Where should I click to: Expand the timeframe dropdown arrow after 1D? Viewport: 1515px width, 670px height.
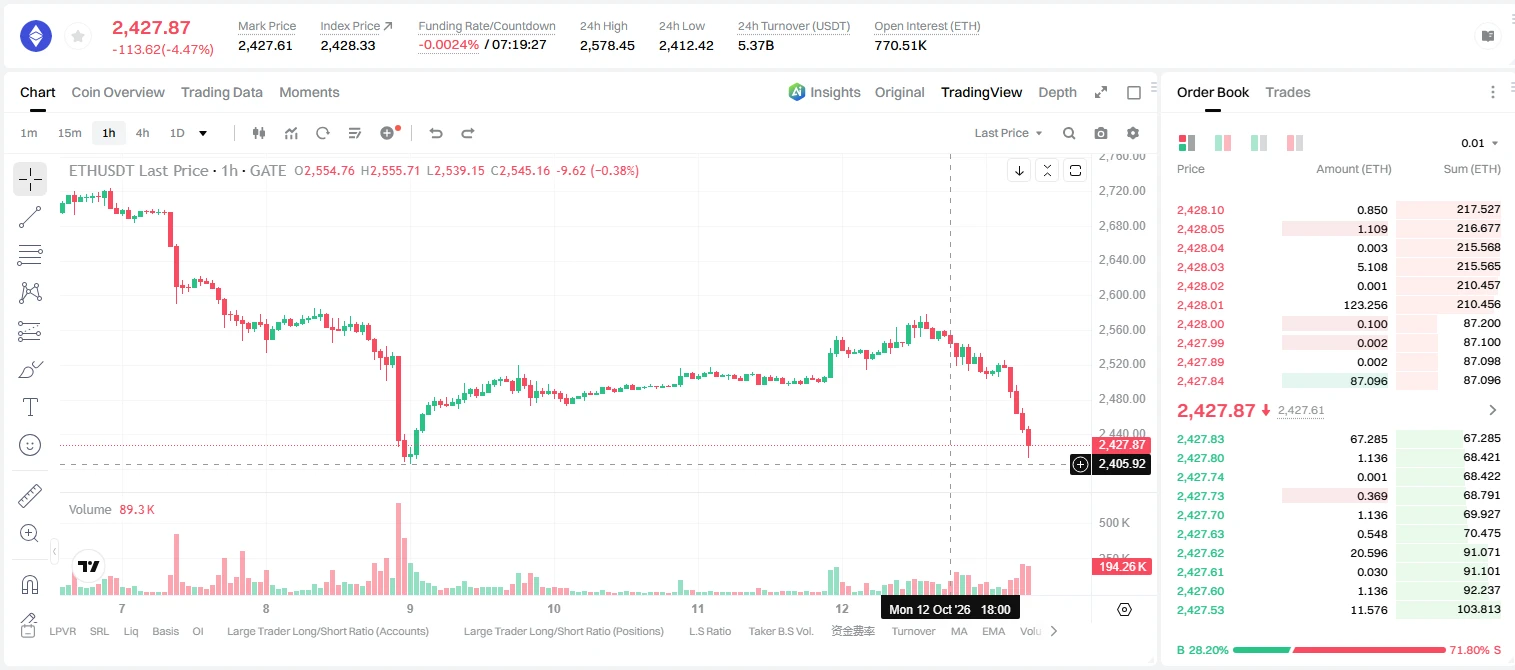[x=203, y=133]
